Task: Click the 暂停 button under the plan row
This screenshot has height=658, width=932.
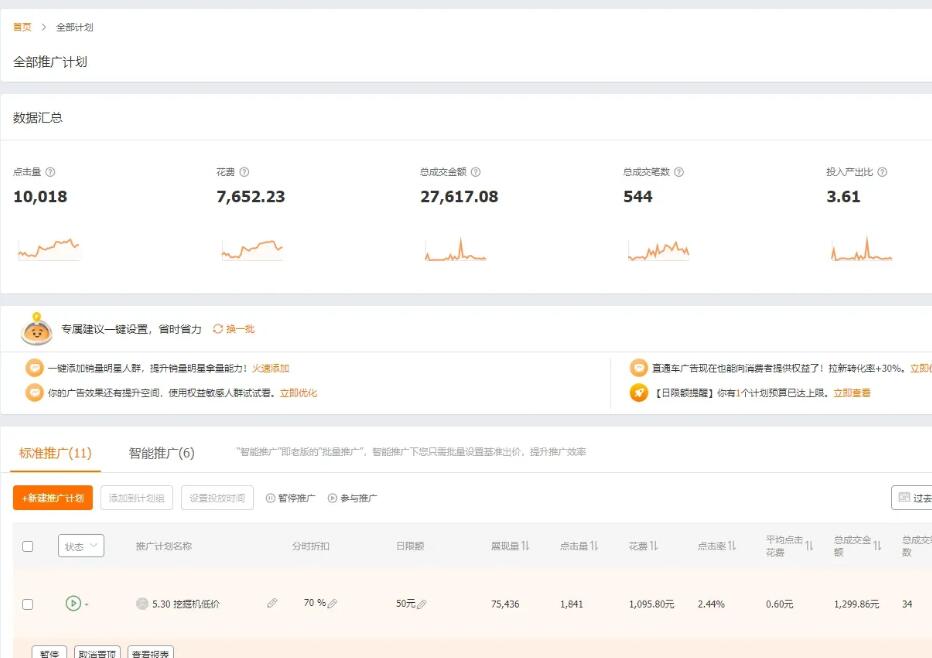Action: click(49, 652)
